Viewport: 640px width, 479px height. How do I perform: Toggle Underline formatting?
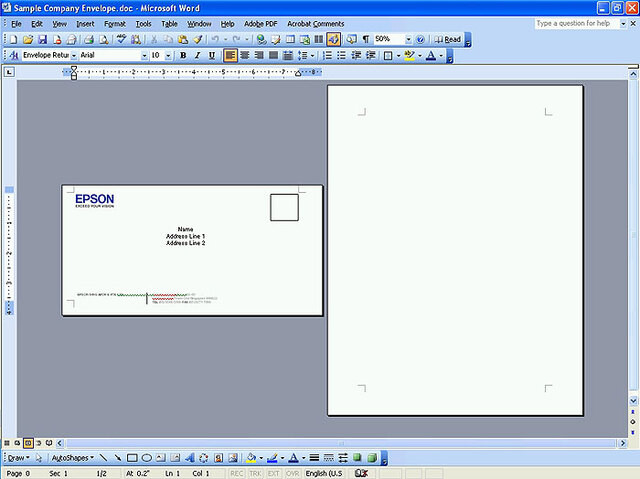click(x=212, y=55)
